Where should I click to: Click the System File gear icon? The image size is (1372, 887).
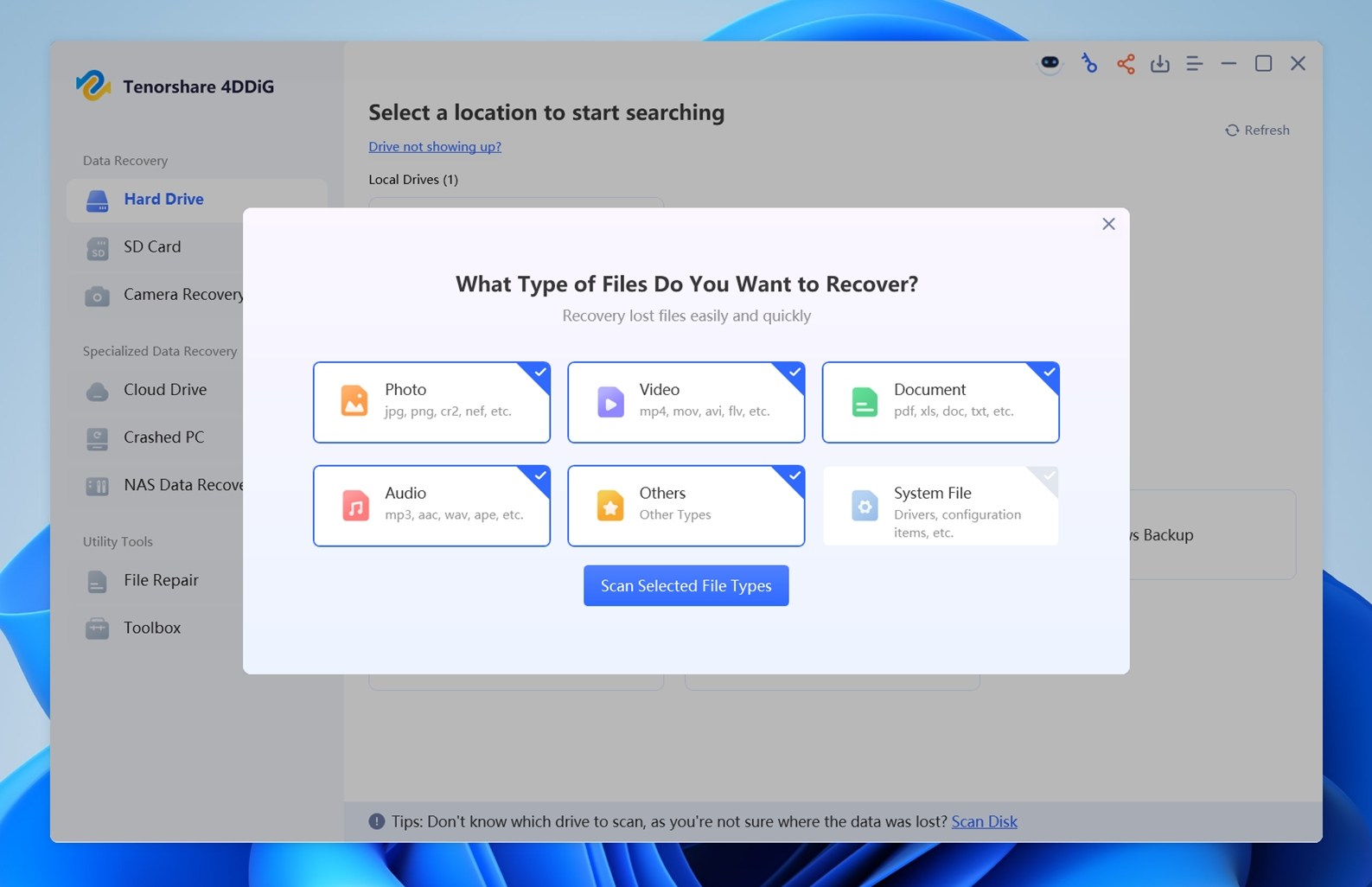(x=865, y=506)
